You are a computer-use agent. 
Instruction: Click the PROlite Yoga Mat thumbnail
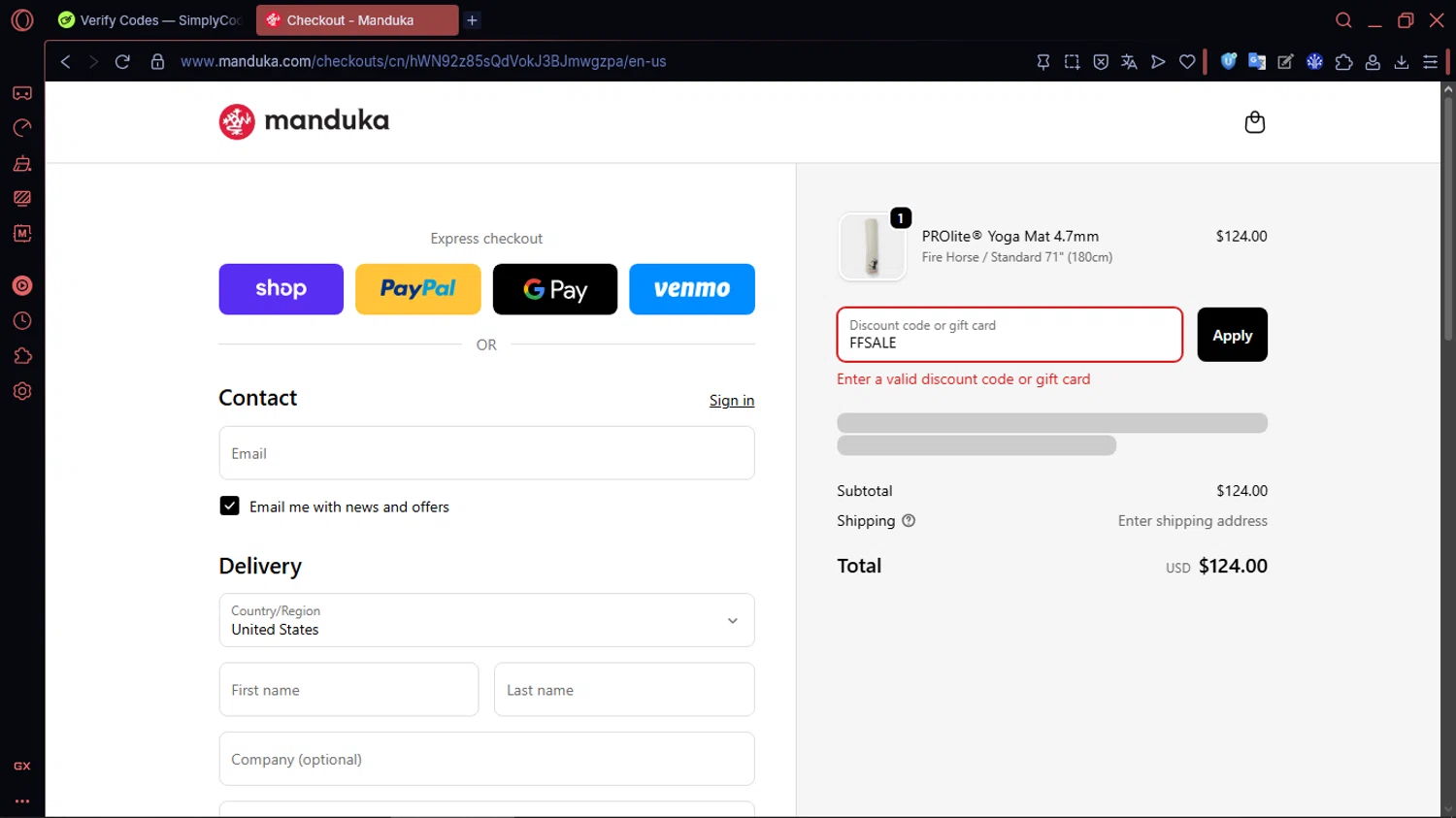pyautogui.click(x=872, y=246)
